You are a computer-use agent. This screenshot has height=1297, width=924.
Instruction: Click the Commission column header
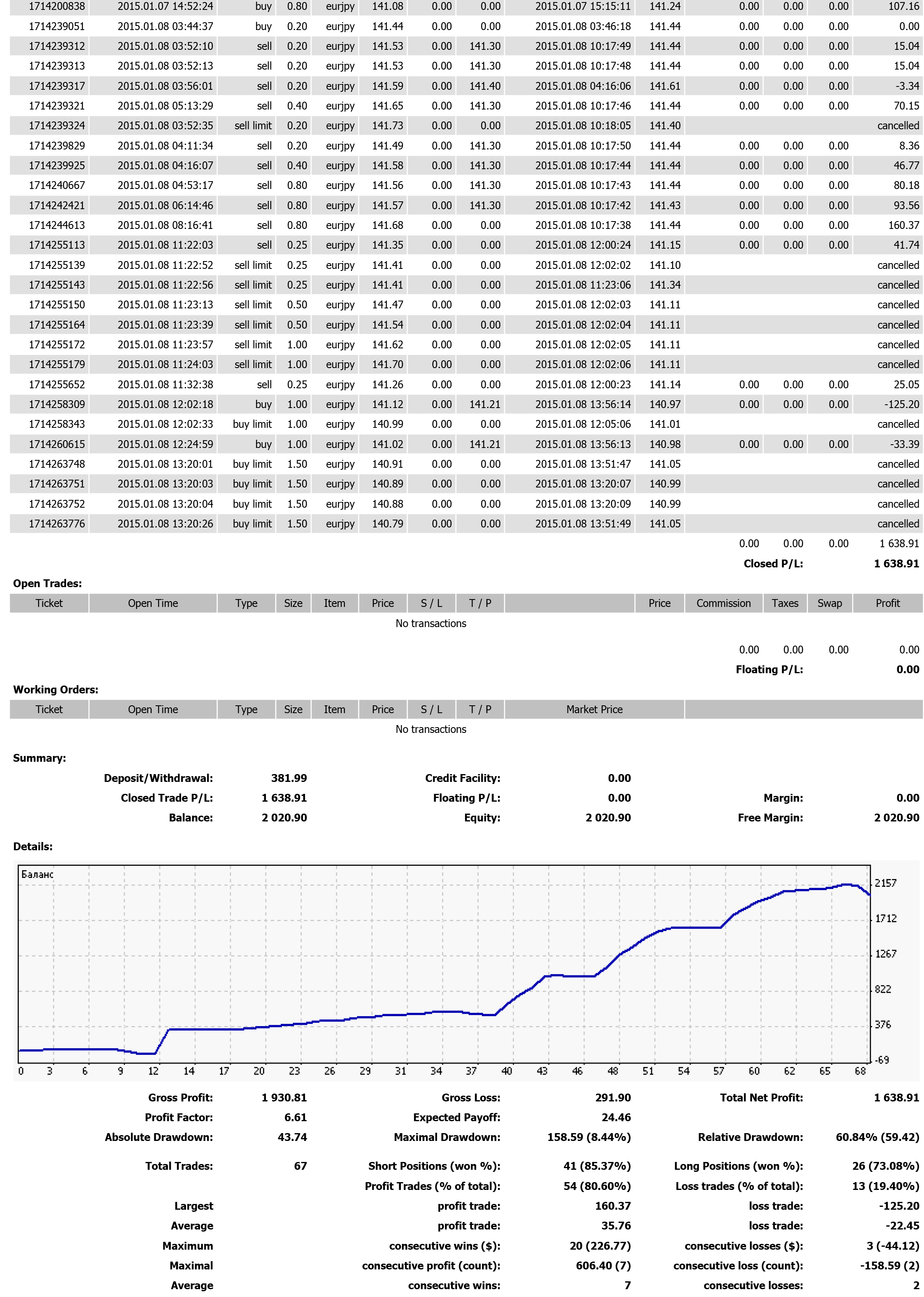pyautogui.click(x=723, y=603)
